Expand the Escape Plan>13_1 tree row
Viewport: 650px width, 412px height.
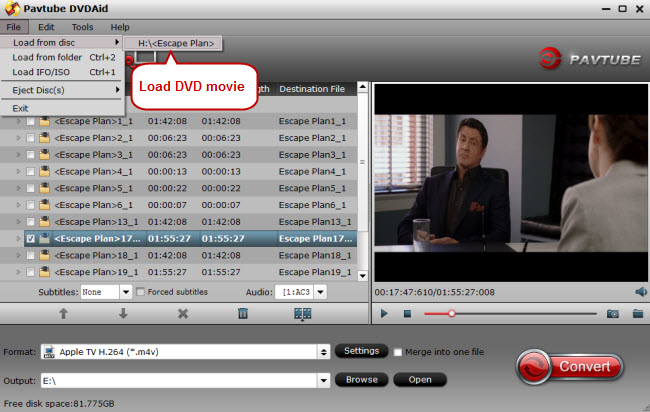click(x=18, y=222)
